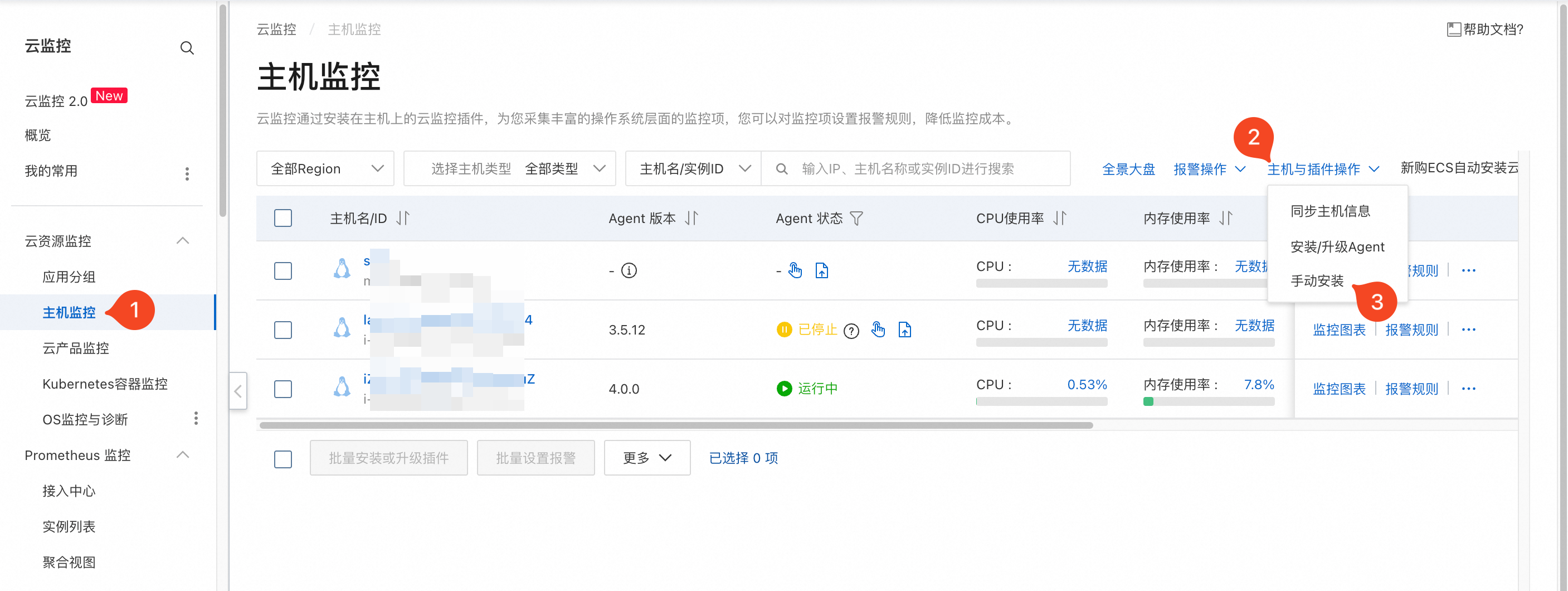Open the 更多 dropdown button
1568x591 pixels.
(x=646, y=458)
